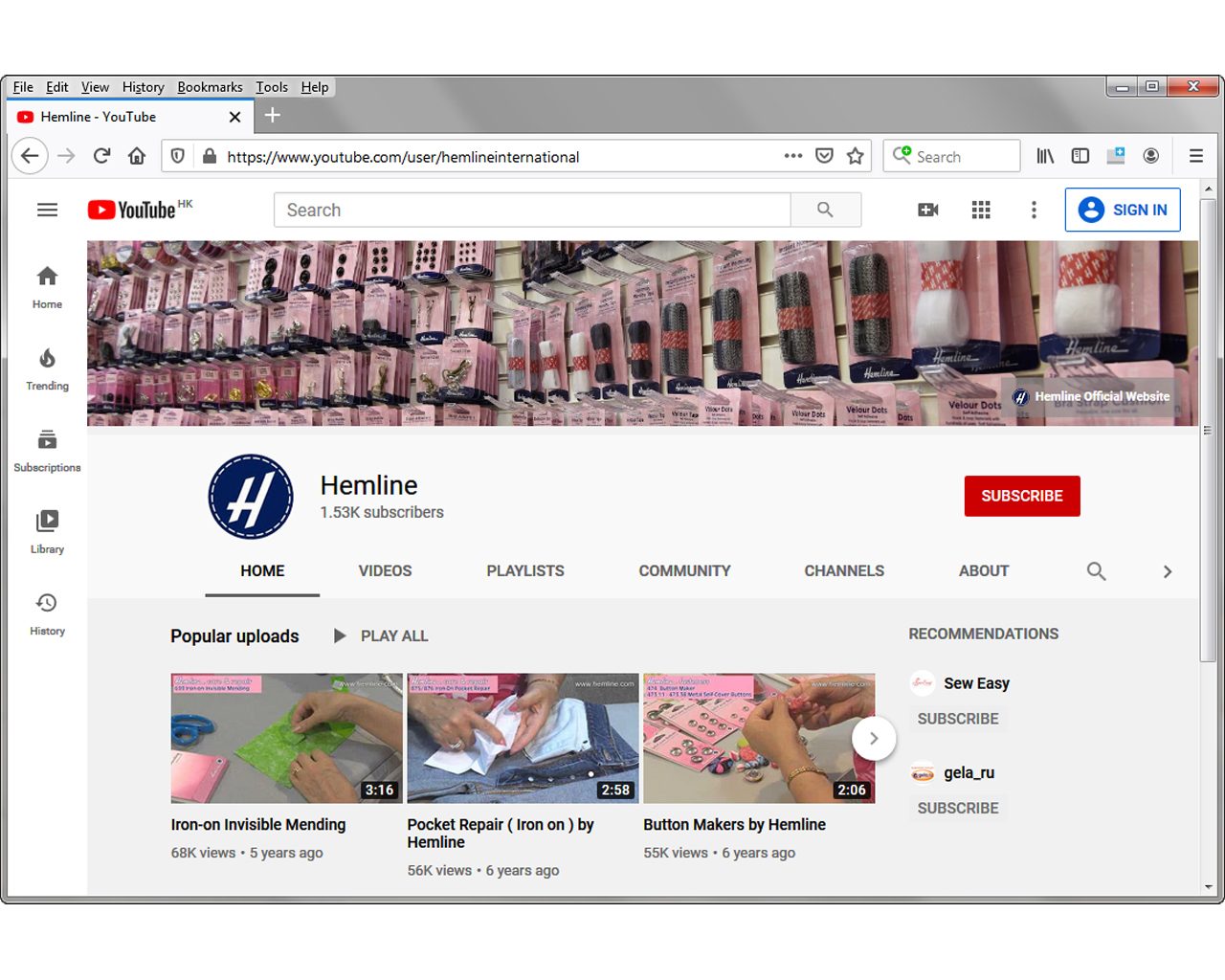Play the Pocket Repair video thumbnail
The height and width of the screenshot is (980, 1225).
click(523, 738)
